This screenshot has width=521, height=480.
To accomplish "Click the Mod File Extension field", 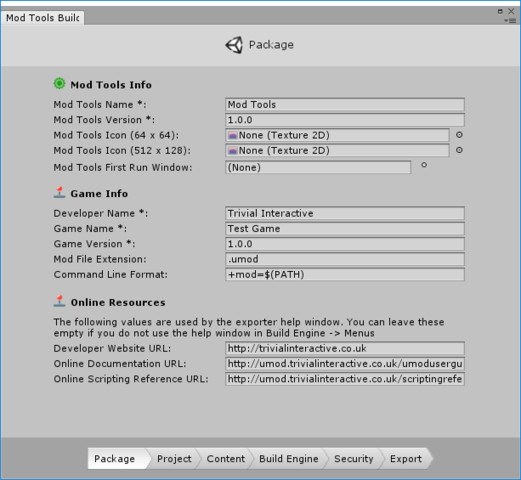I will coord(345,259).
